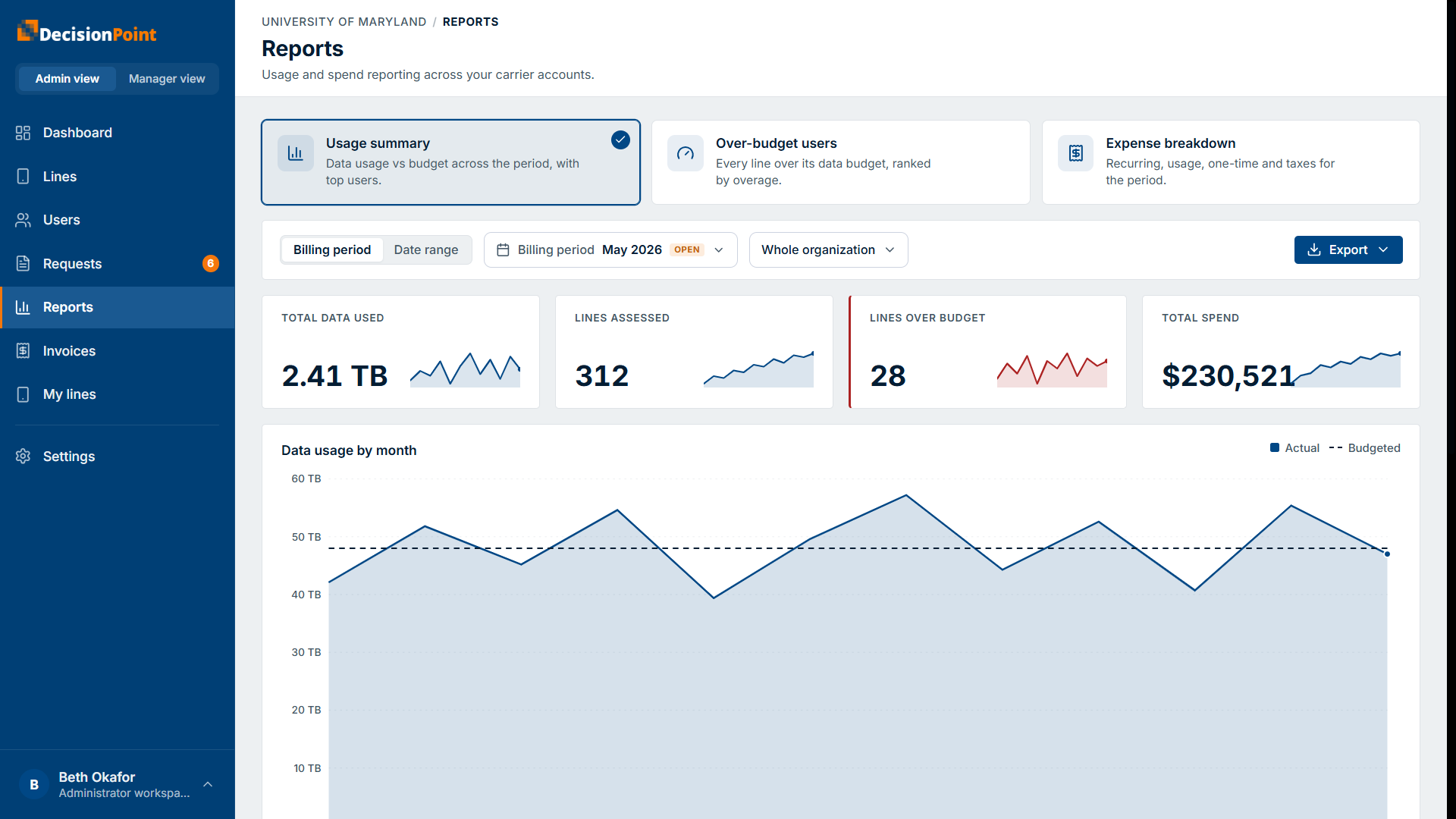This screenshot has width=1456, height=819.
Task: Toggle the Actual series in the legend
Action: click(1294, 448)
